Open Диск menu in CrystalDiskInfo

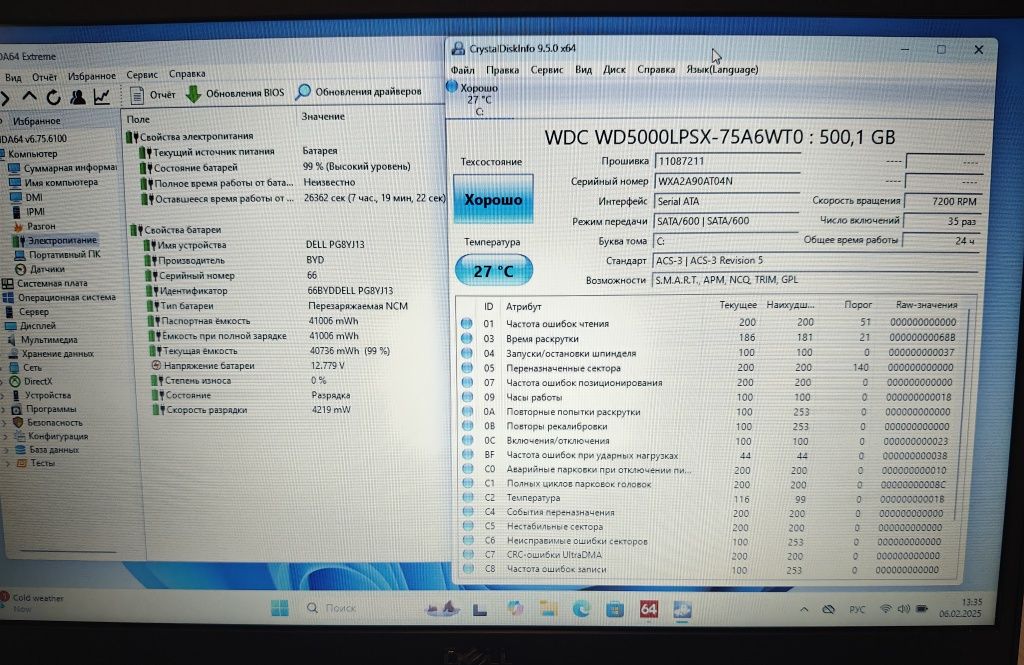coord(614,70)
